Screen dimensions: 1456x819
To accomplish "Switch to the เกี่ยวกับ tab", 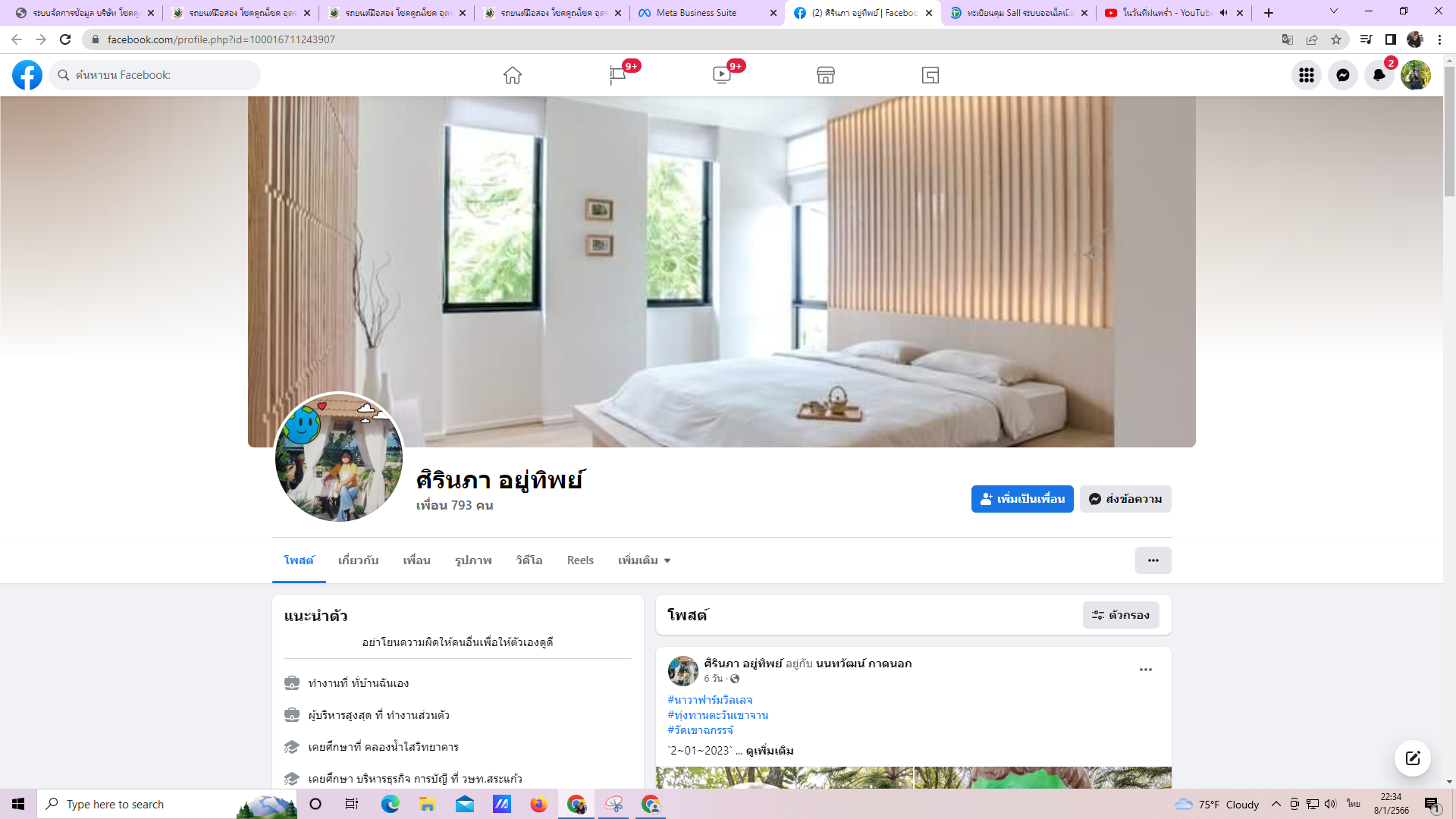I will pos(358,560).
